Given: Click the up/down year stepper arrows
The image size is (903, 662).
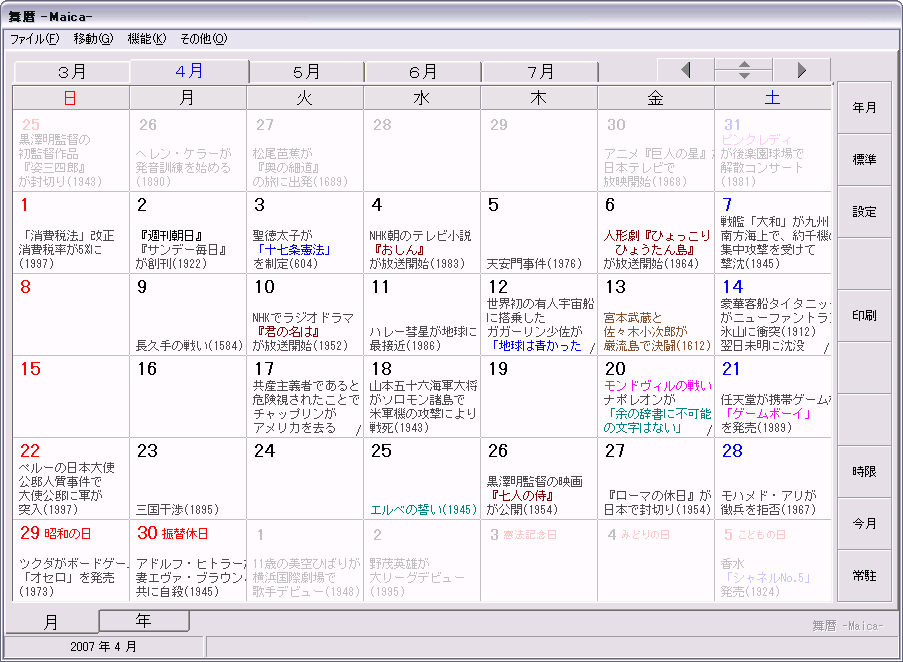Looking at the screenshot, I should (743, 70).
